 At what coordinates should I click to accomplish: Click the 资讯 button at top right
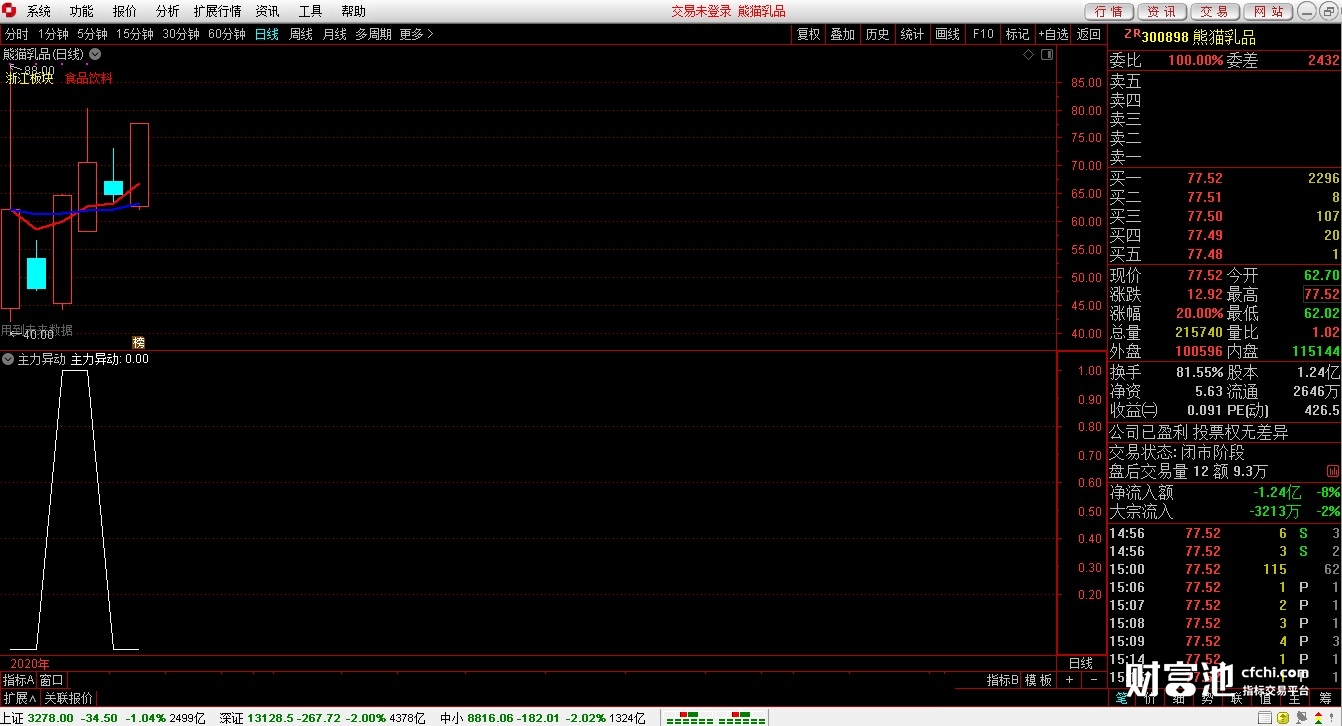tap(1162, 11)
